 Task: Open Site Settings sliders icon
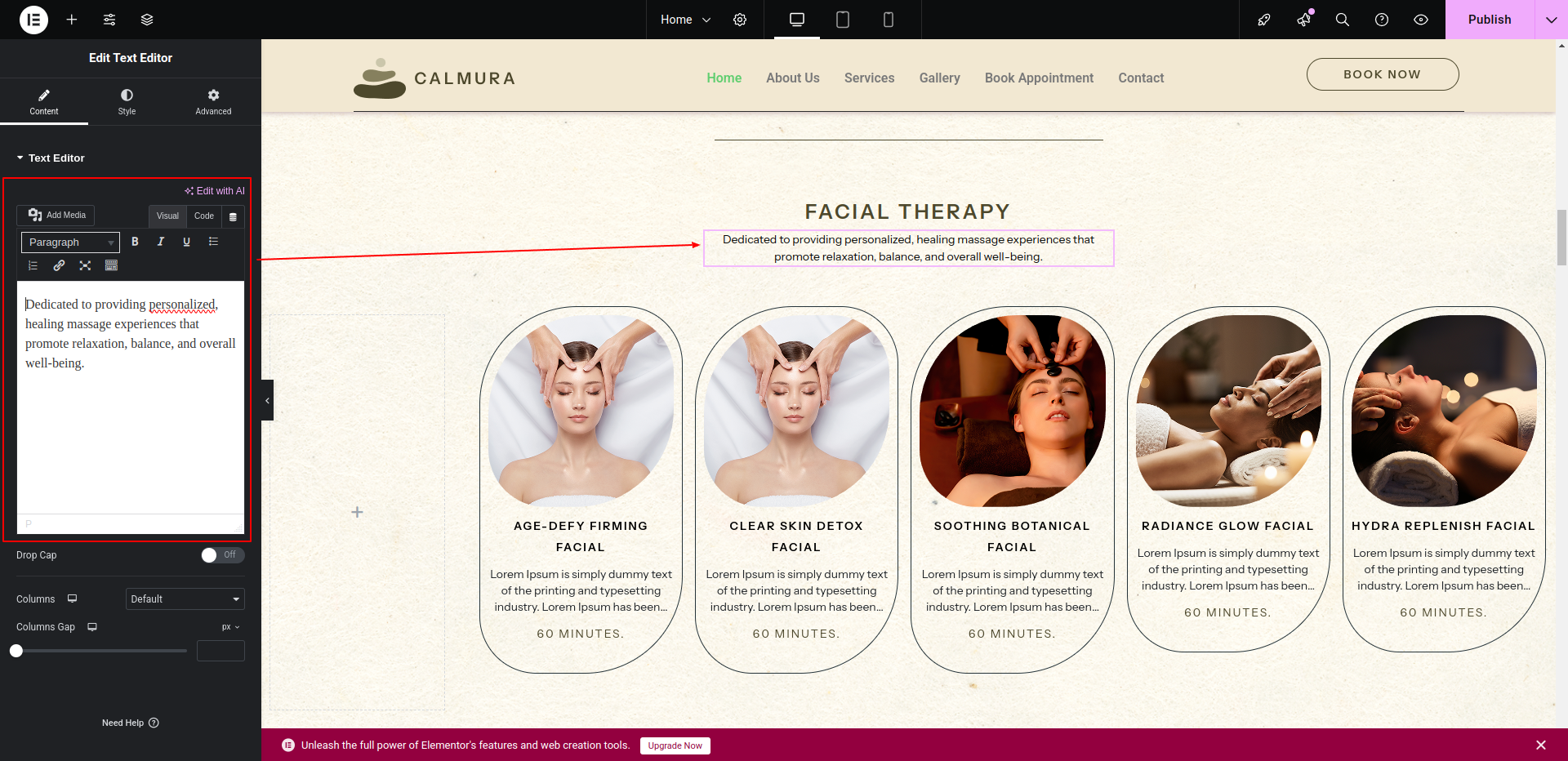click(x=109, y=20)
